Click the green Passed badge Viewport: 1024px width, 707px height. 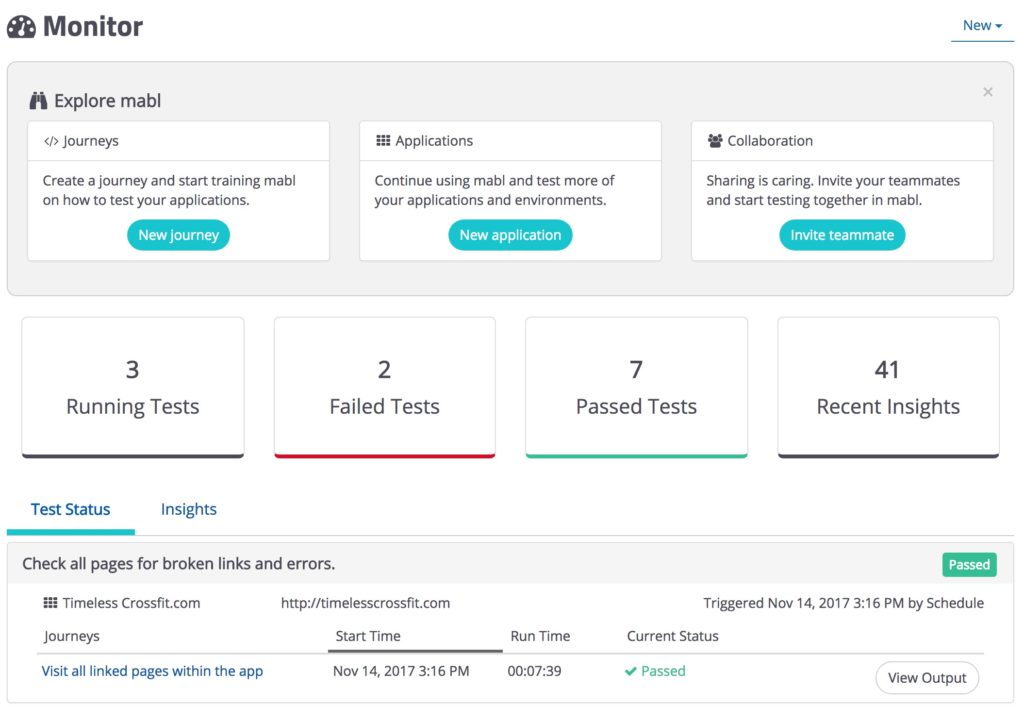coord(968,564)
